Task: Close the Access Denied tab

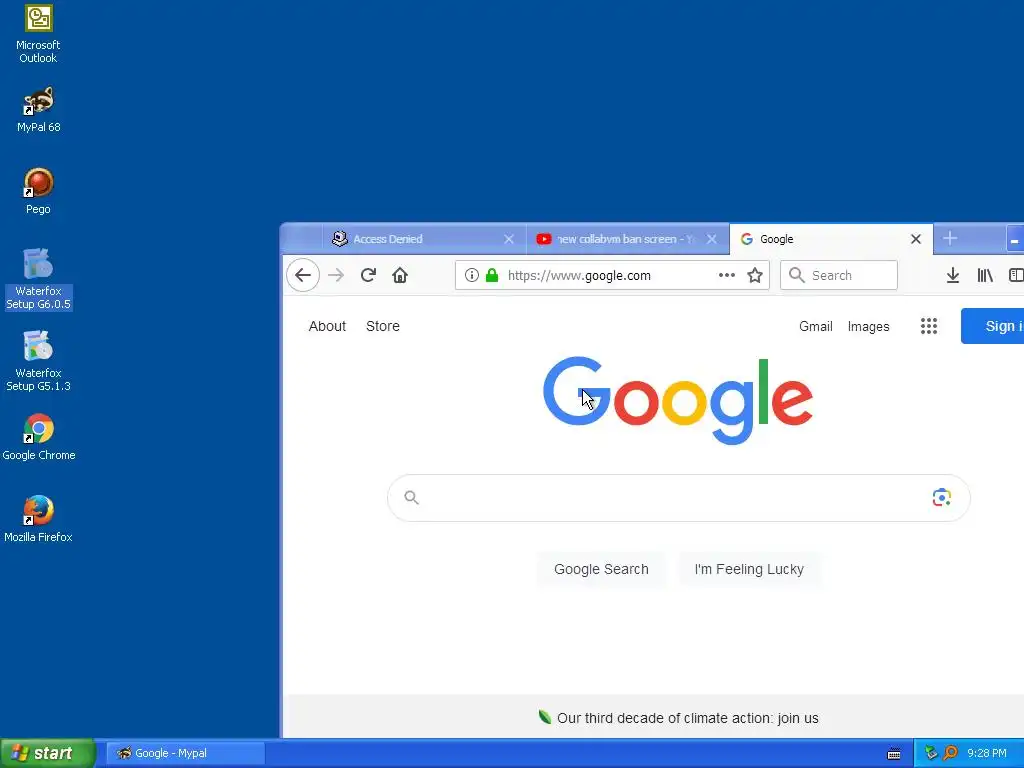Action: coord(509,239)
